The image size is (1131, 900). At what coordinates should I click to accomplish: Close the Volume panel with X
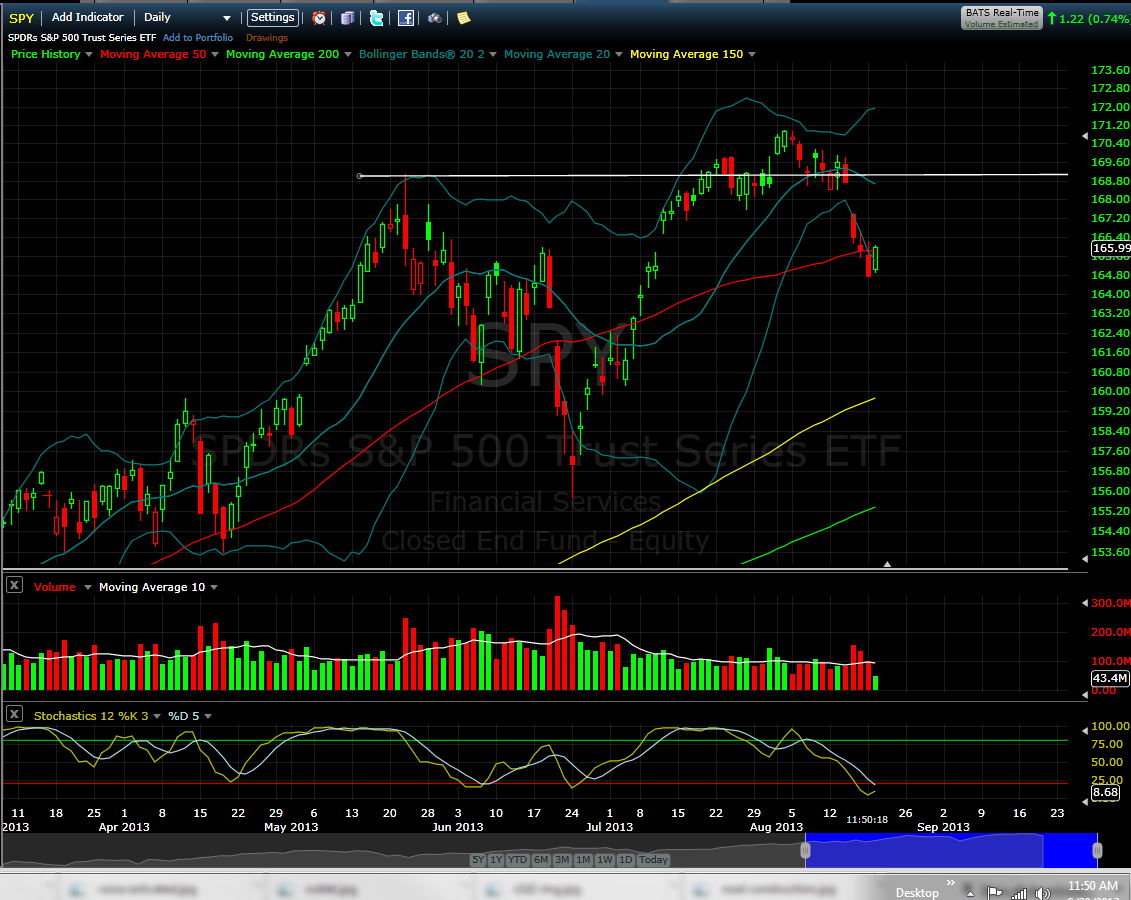(x=14, y=585)
